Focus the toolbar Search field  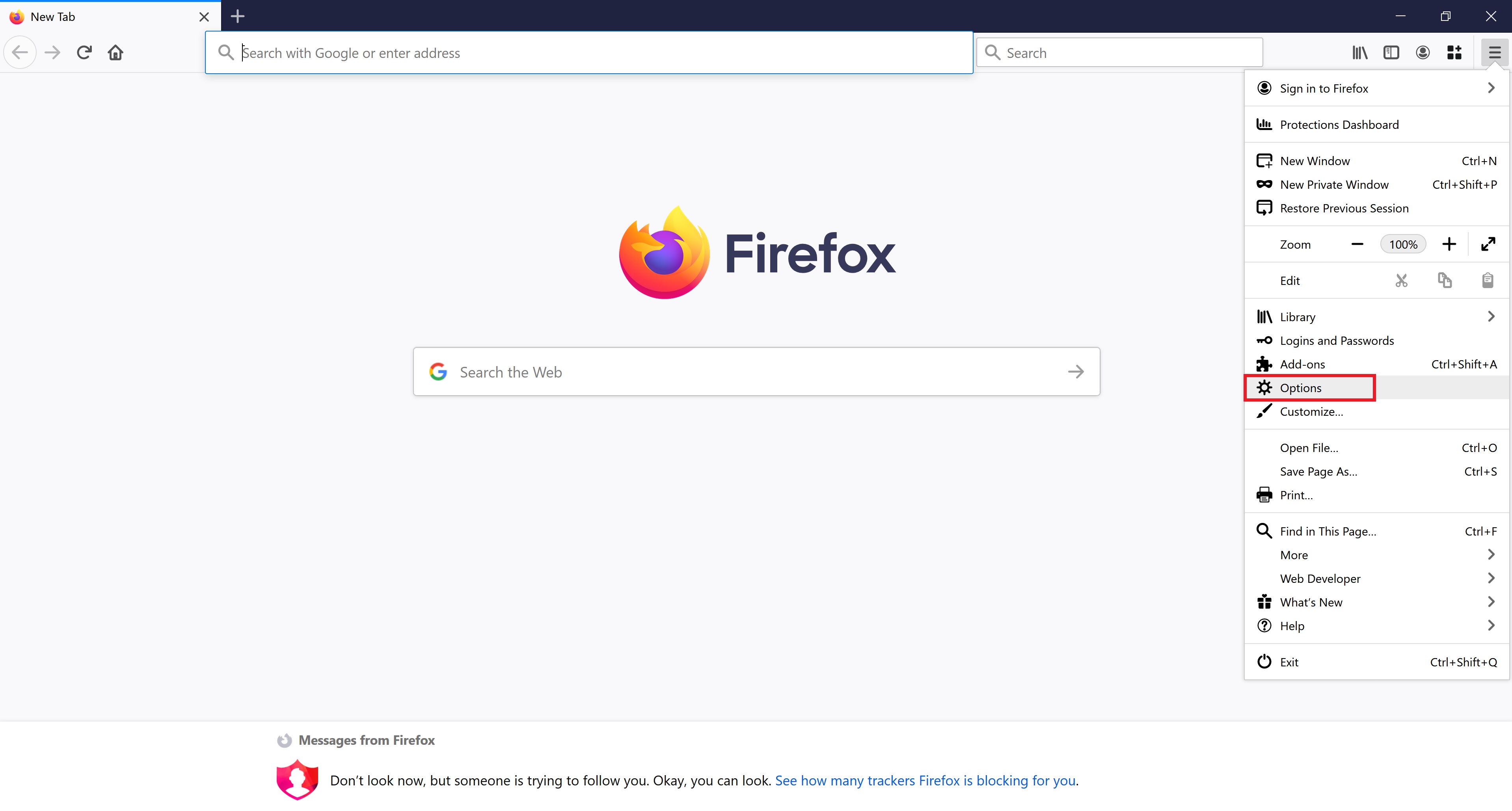point(1120,53)
